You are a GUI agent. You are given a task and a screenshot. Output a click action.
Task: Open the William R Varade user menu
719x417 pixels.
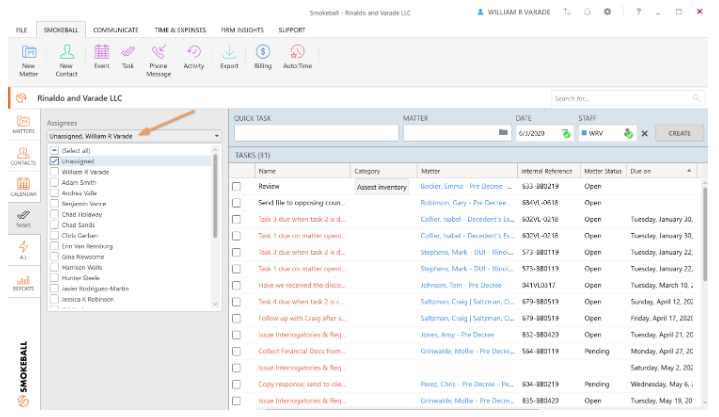click(514, 12)
